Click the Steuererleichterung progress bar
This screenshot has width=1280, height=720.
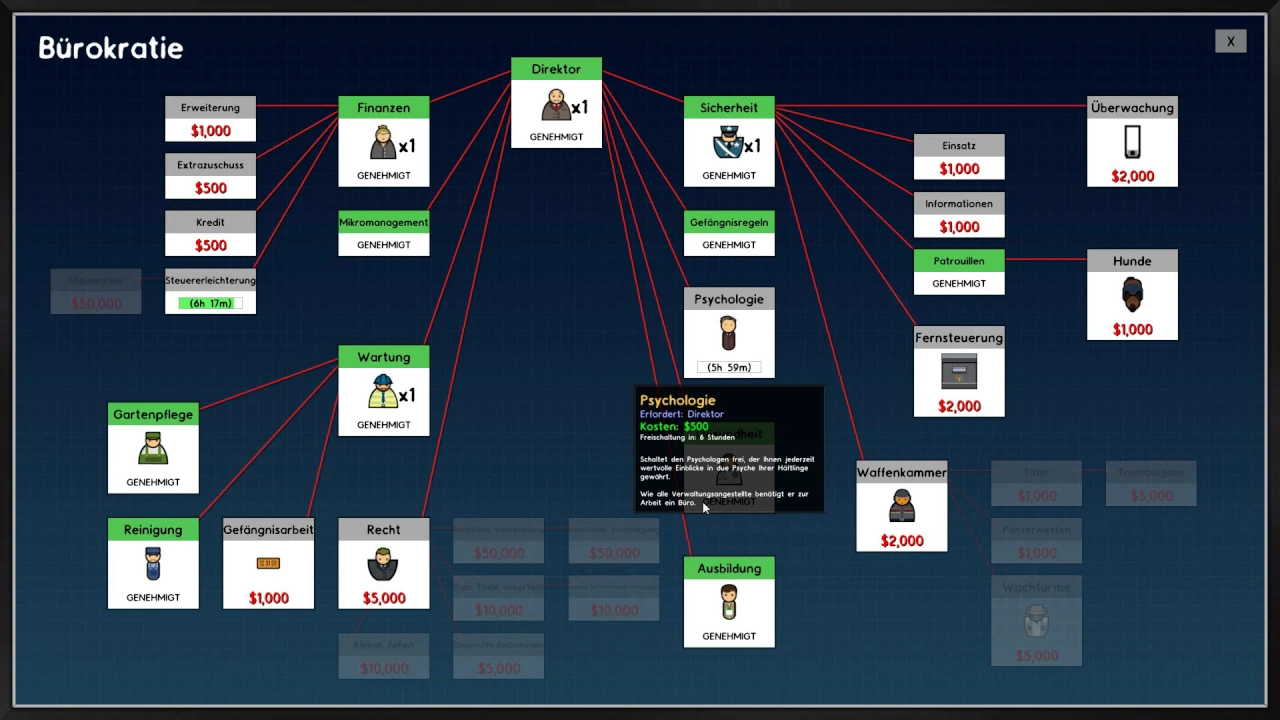211,303
